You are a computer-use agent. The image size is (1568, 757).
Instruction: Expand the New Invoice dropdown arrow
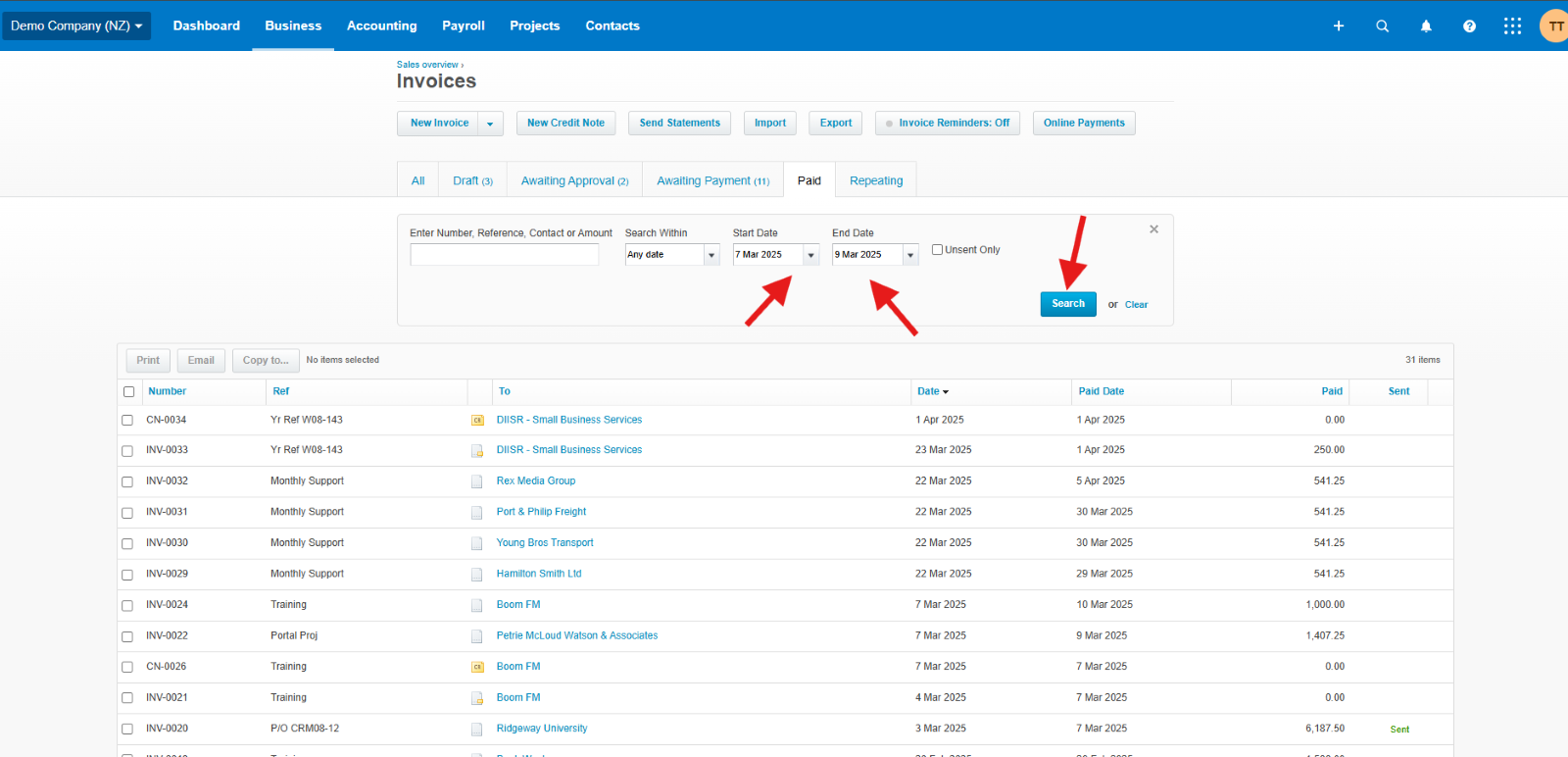[491, 124]
